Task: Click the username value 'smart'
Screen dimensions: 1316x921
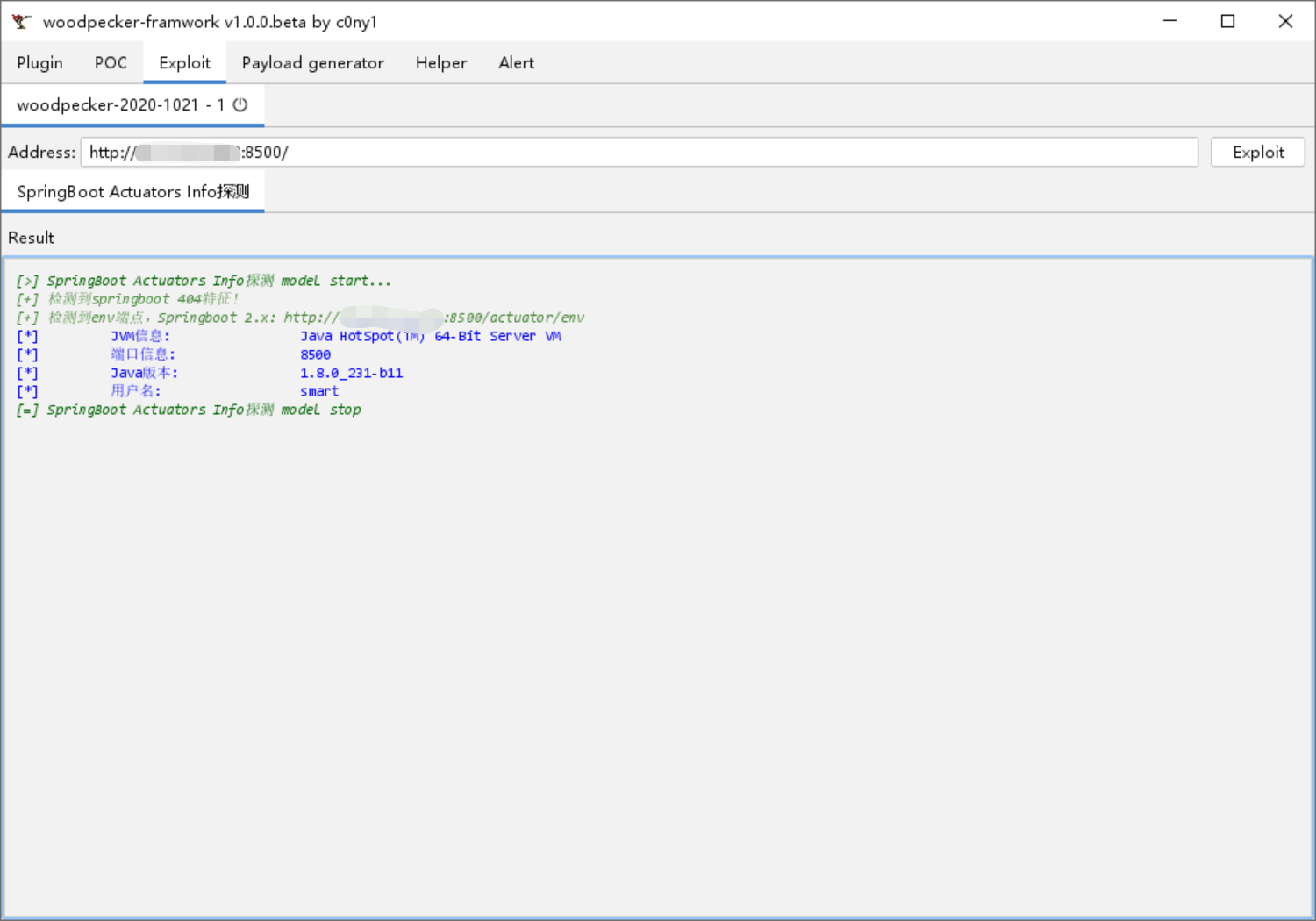Action: [x=319, y=391]
